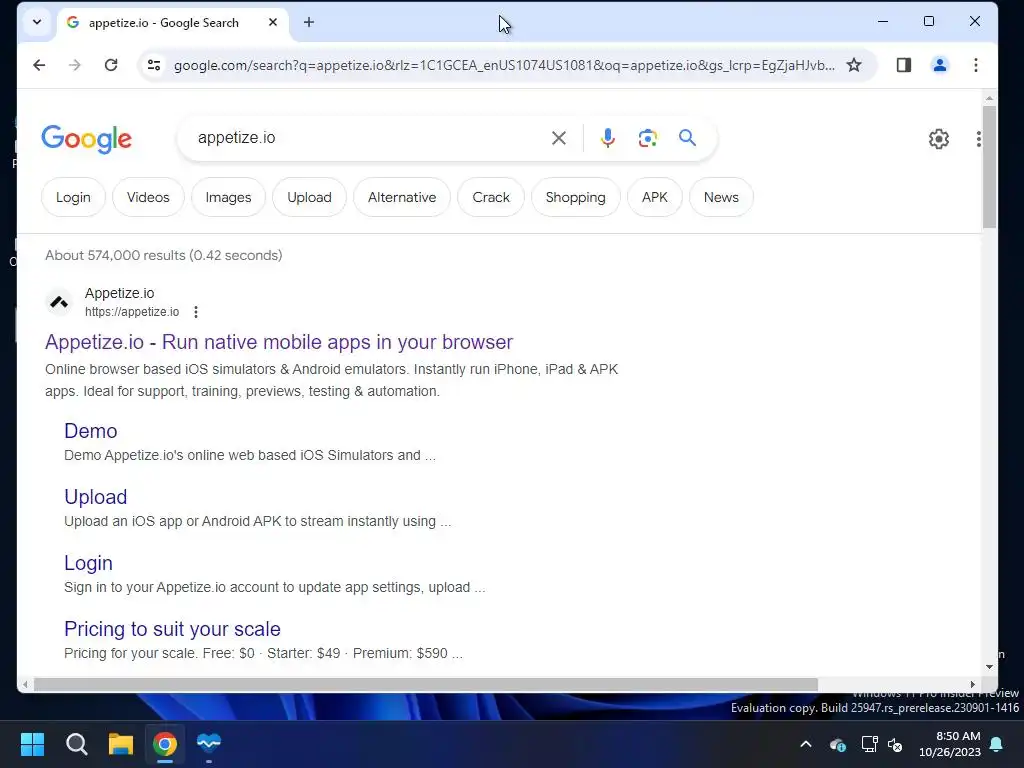This screenshot has height=768, width=1024.
Task: Switch to the Images filter
Action: tap(229, 197)
